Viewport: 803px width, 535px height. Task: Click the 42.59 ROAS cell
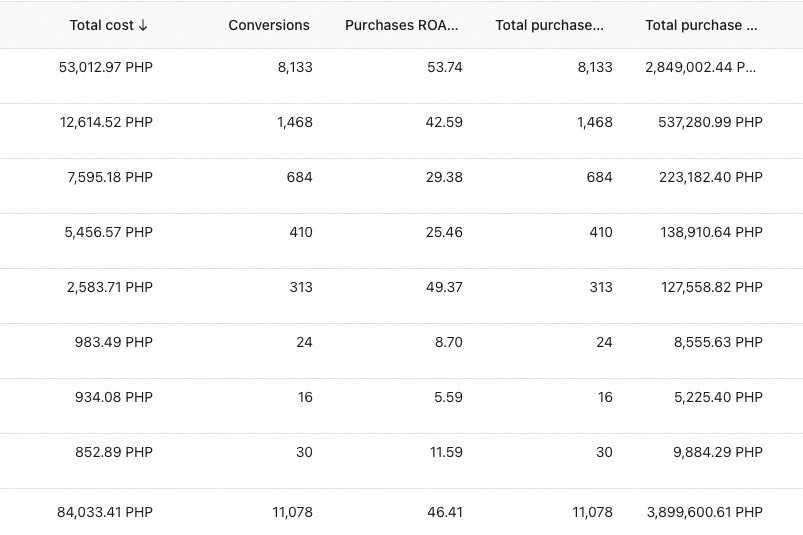point(445,122)
